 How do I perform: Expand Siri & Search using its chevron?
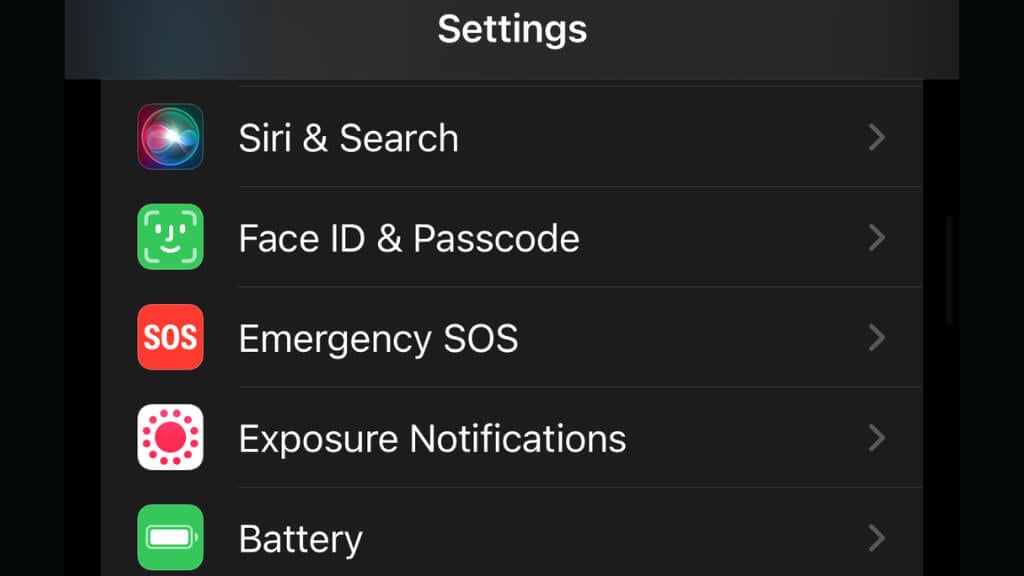(876, 137)
